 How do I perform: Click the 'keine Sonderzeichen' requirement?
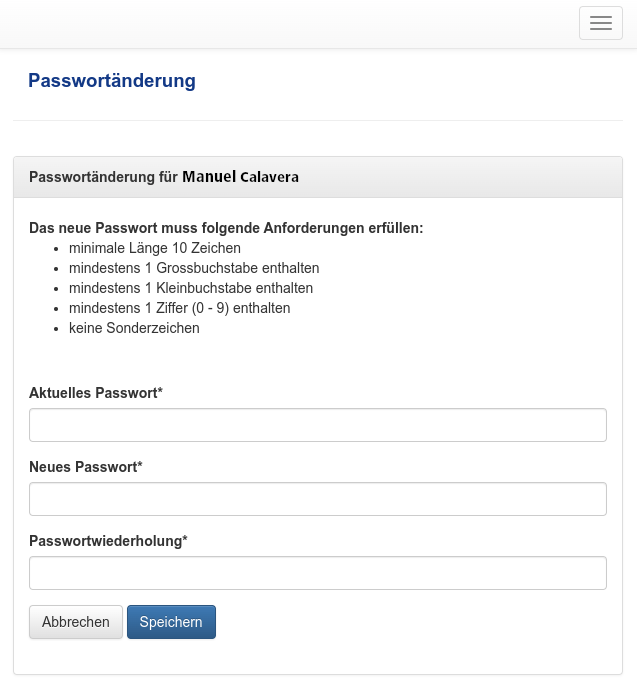pos(134,328)
